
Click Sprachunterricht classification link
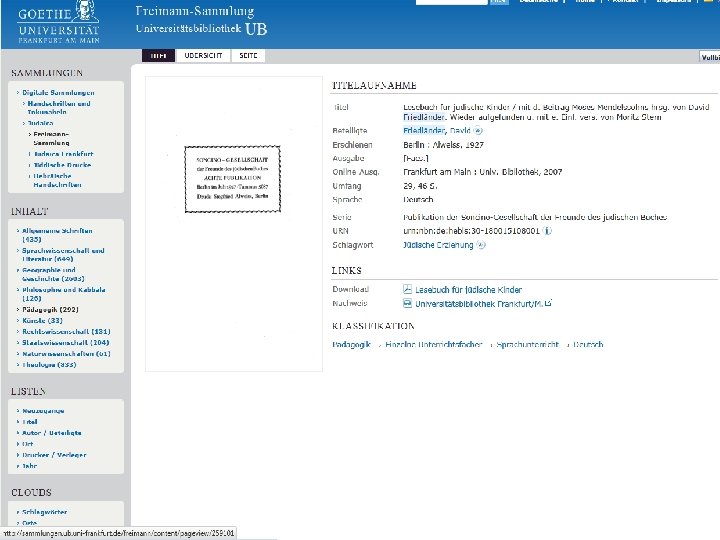coord(528,344)
